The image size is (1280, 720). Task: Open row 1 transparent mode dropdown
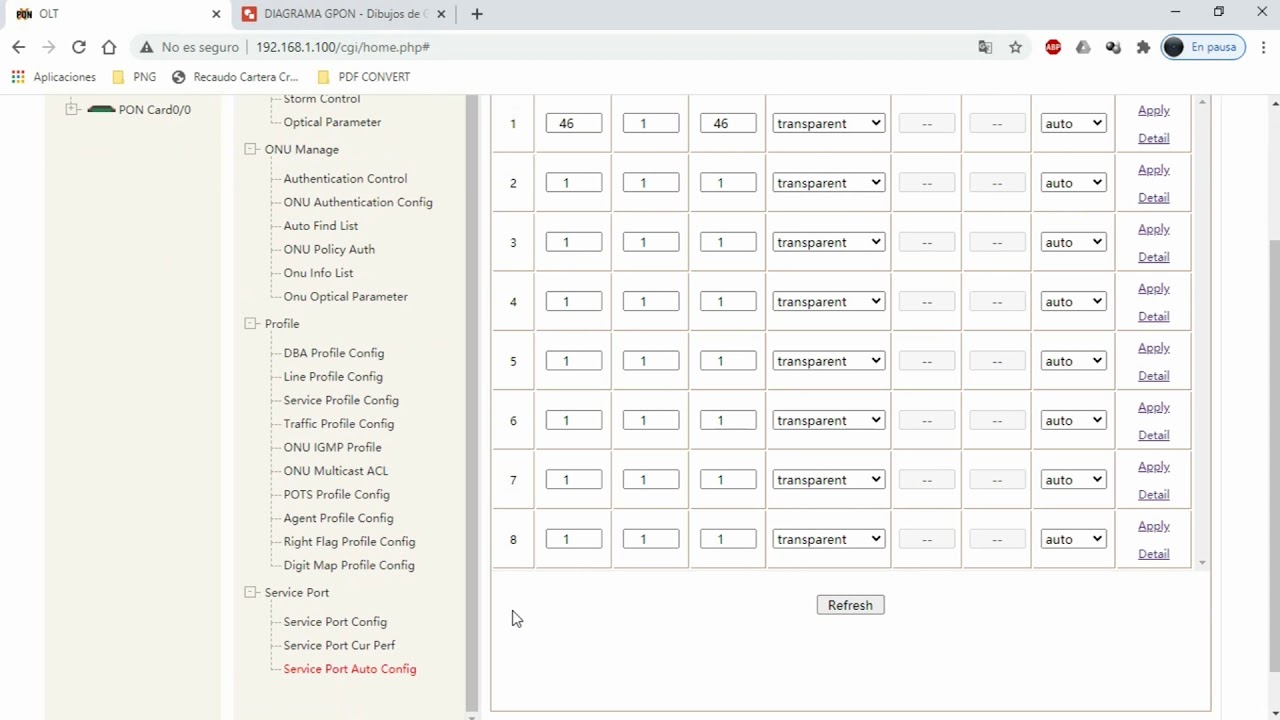pyautogui.click(x=828, y=123)
